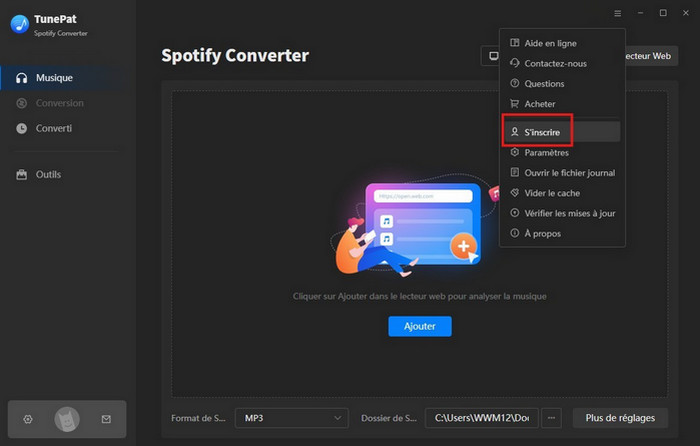Click the person icon beside S'inscrire
This screenshot has height=446, width=700.
pos(515,132)
